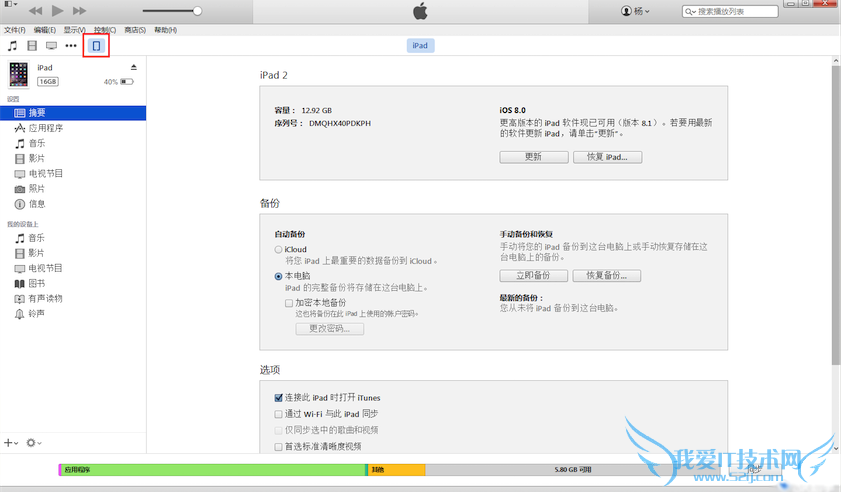The image size is (841, 492).
Task: Open the account menu 杨
Action: pyautogui.click(x=635, y=11)
